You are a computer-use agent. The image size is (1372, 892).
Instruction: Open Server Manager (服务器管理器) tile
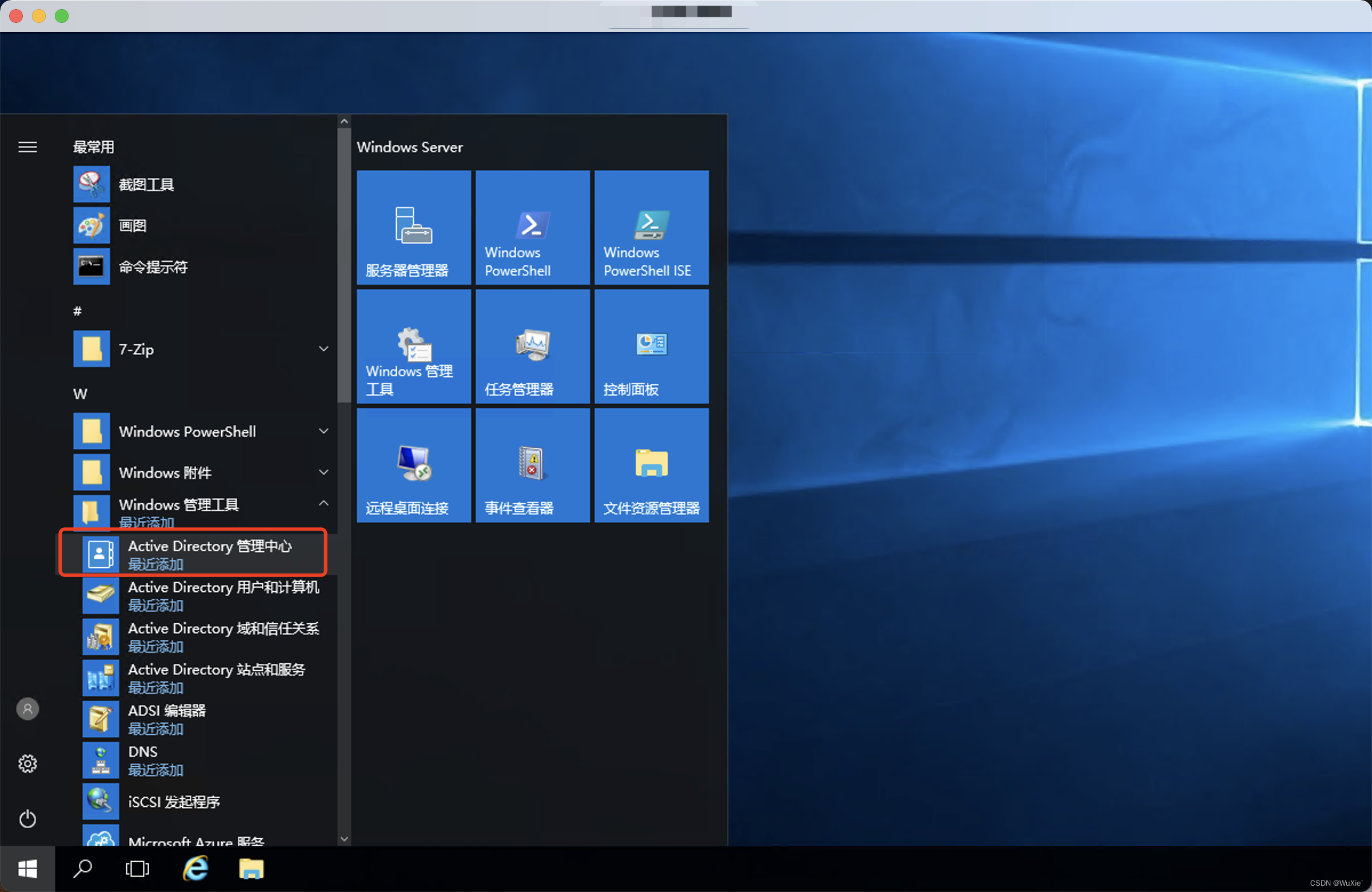click(413, 227)
